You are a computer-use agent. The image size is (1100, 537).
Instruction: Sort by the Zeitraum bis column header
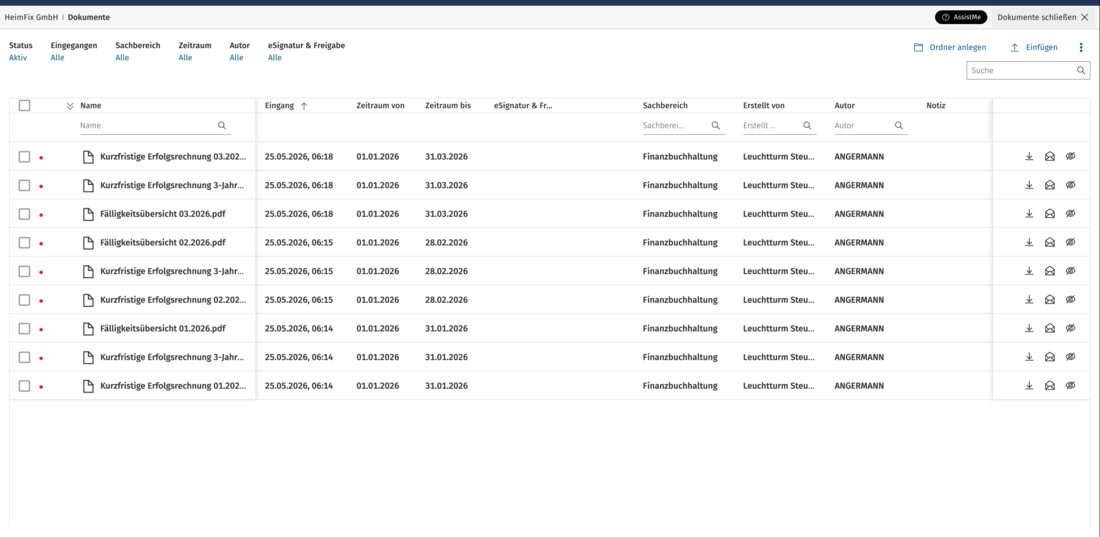coord(448,105)
